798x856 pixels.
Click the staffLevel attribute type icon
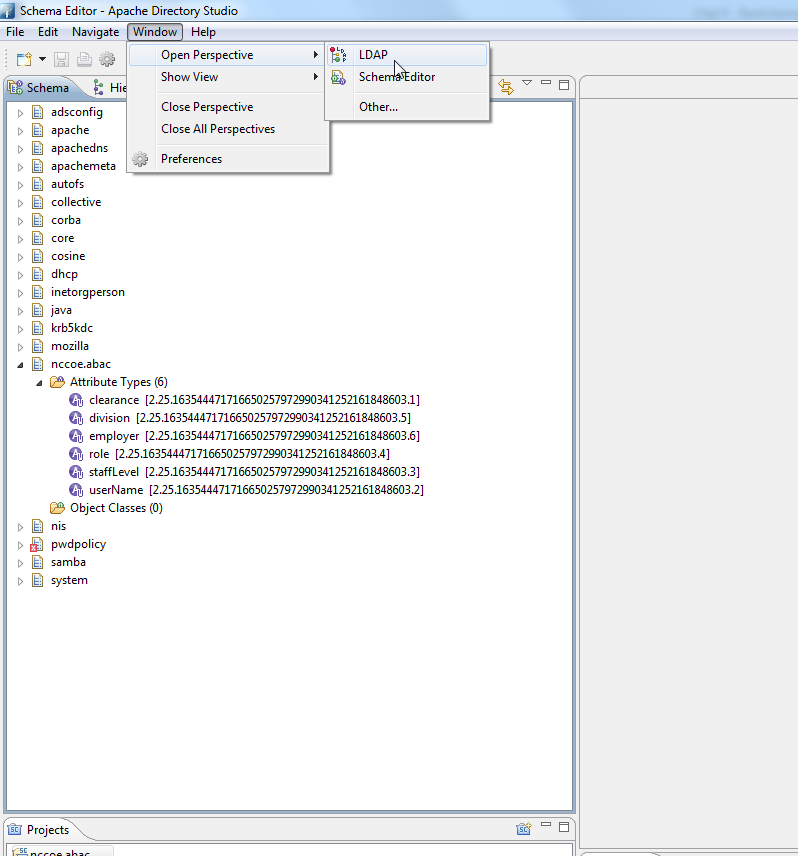click(x=76, y=472)
